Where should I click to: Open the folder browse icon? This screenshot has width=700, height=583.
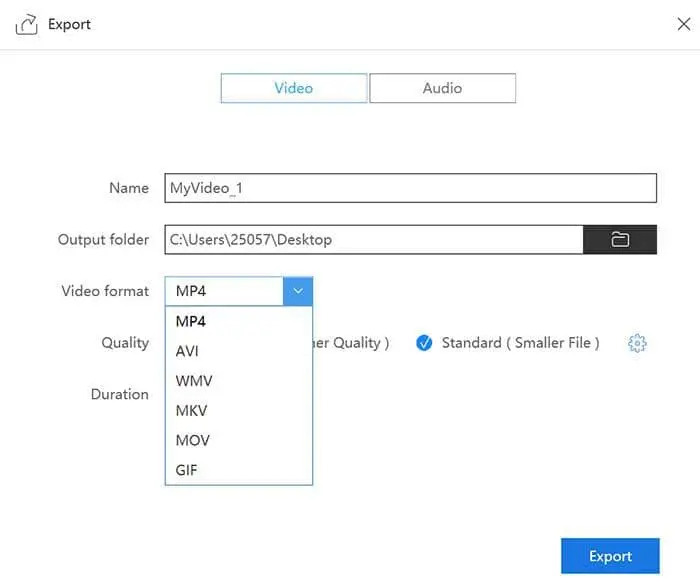point(620,240)
